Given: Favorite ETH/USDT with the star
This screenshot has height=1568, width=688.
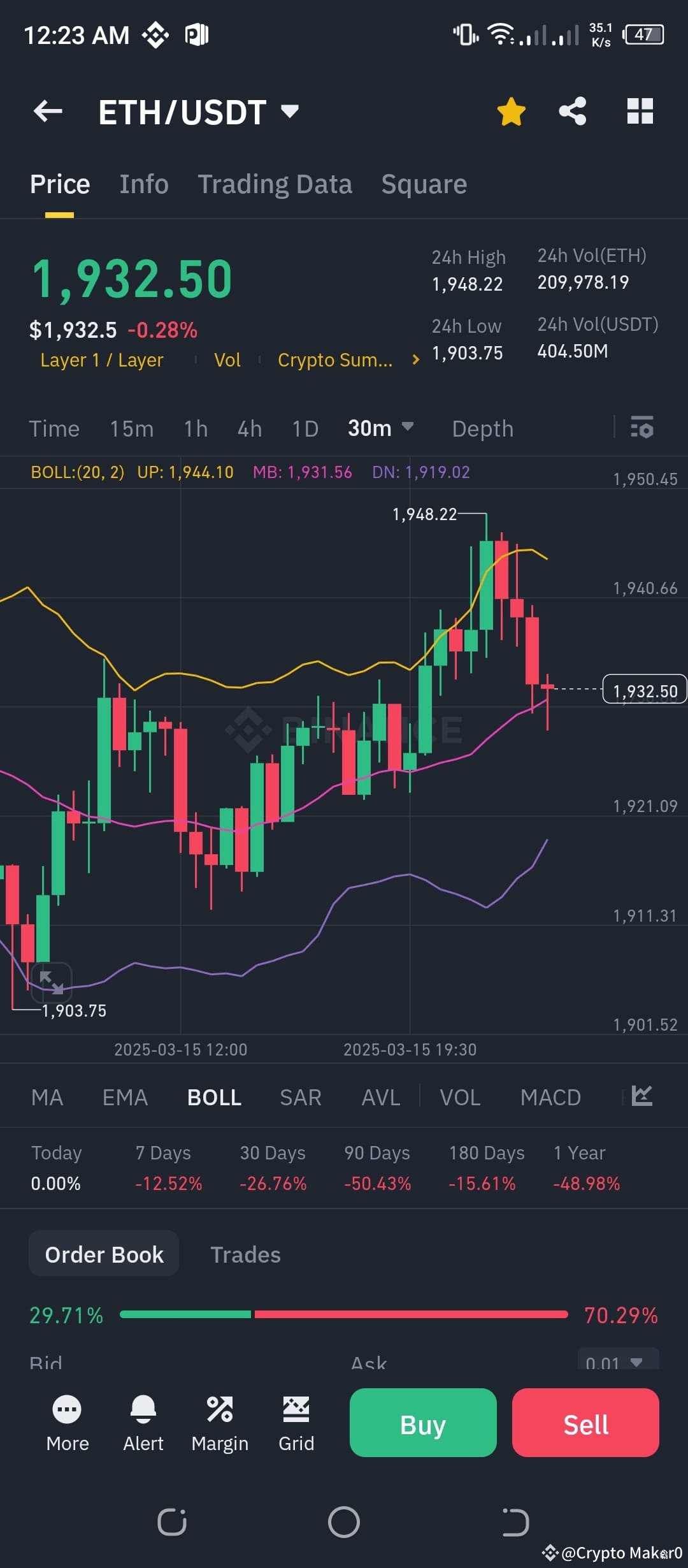Looking at the screenshot, I should 510,111.
